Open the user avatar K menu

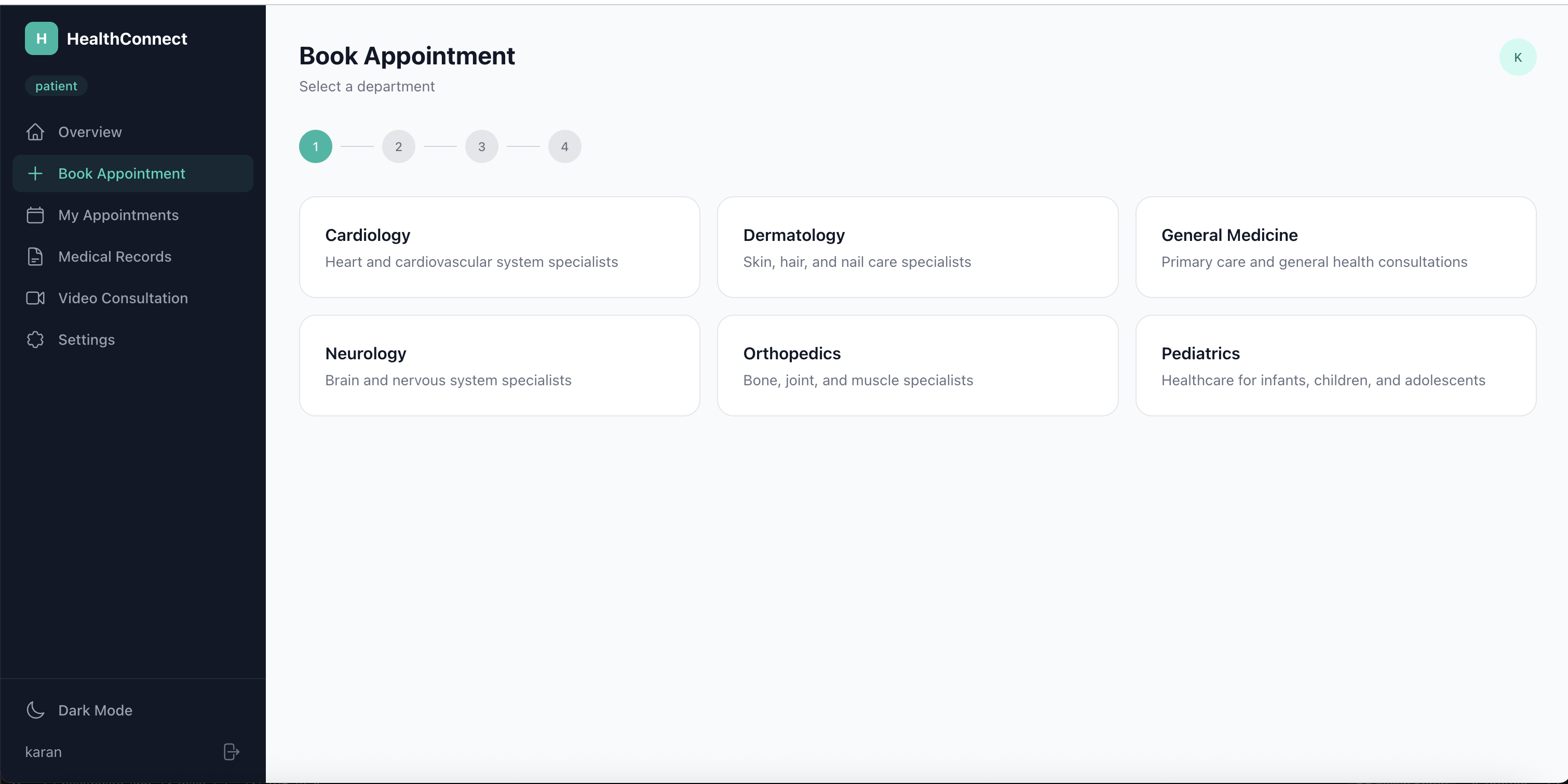[1517, 57]
